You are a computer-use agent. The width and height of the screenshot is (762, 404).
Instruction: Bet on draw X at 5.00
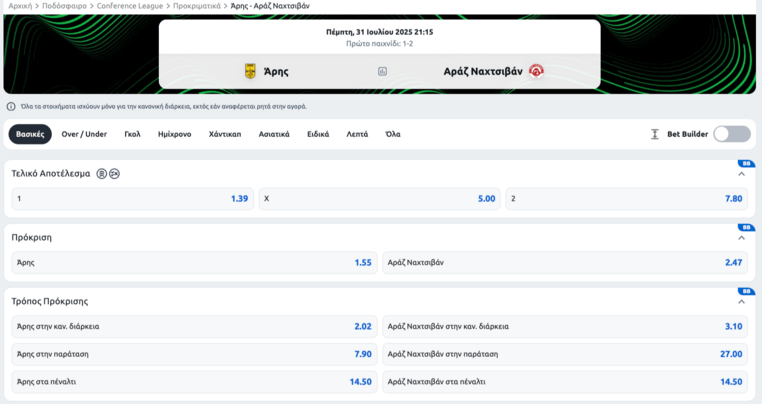tap(380, 199)
